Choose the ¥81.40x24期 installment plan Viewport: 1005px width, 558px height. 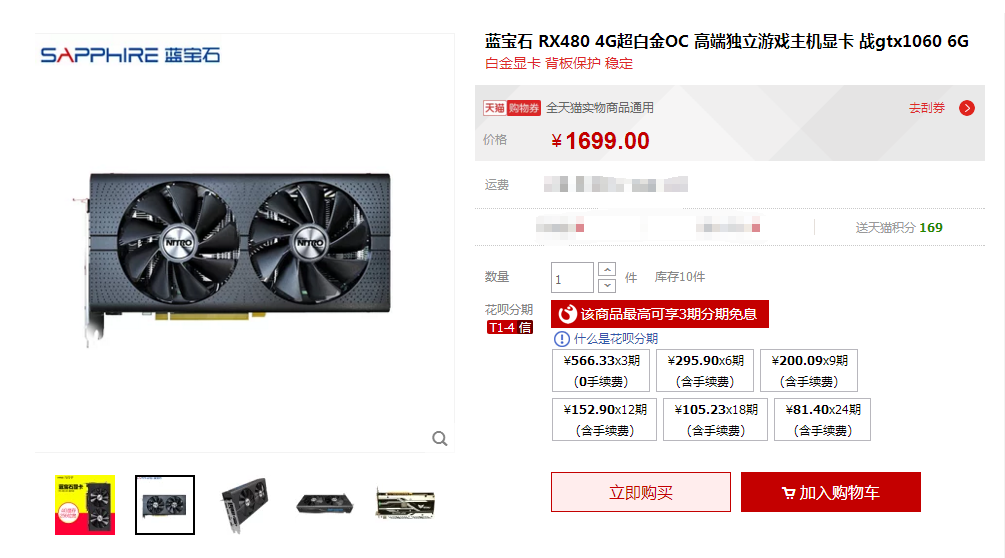[x=822, y=420]
